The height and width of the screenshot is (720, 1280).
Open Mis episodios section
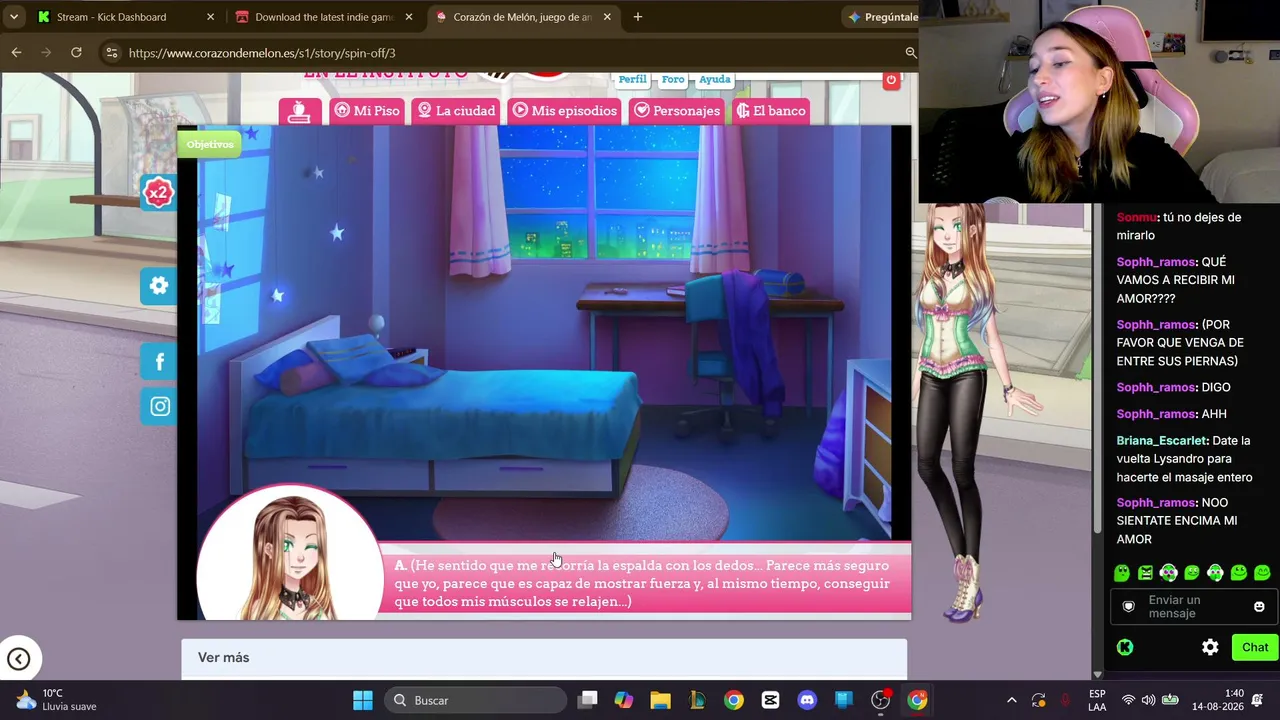[564, 111]
